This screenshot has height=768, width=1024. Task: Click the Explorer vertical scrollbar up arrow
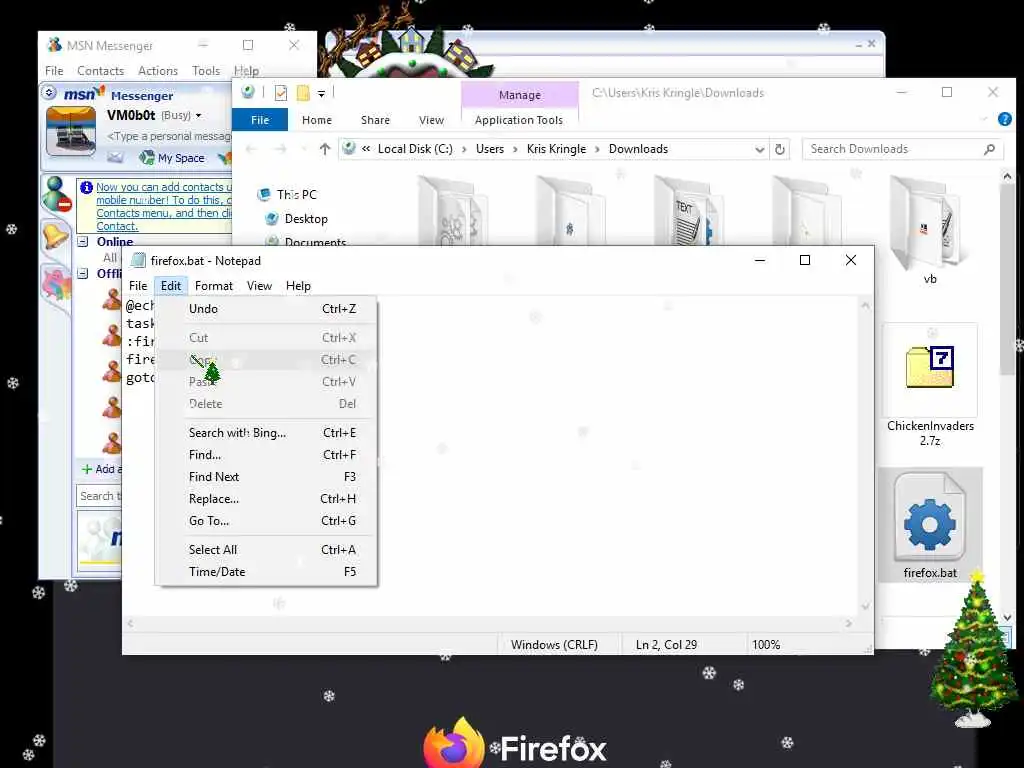point(1007,176)
